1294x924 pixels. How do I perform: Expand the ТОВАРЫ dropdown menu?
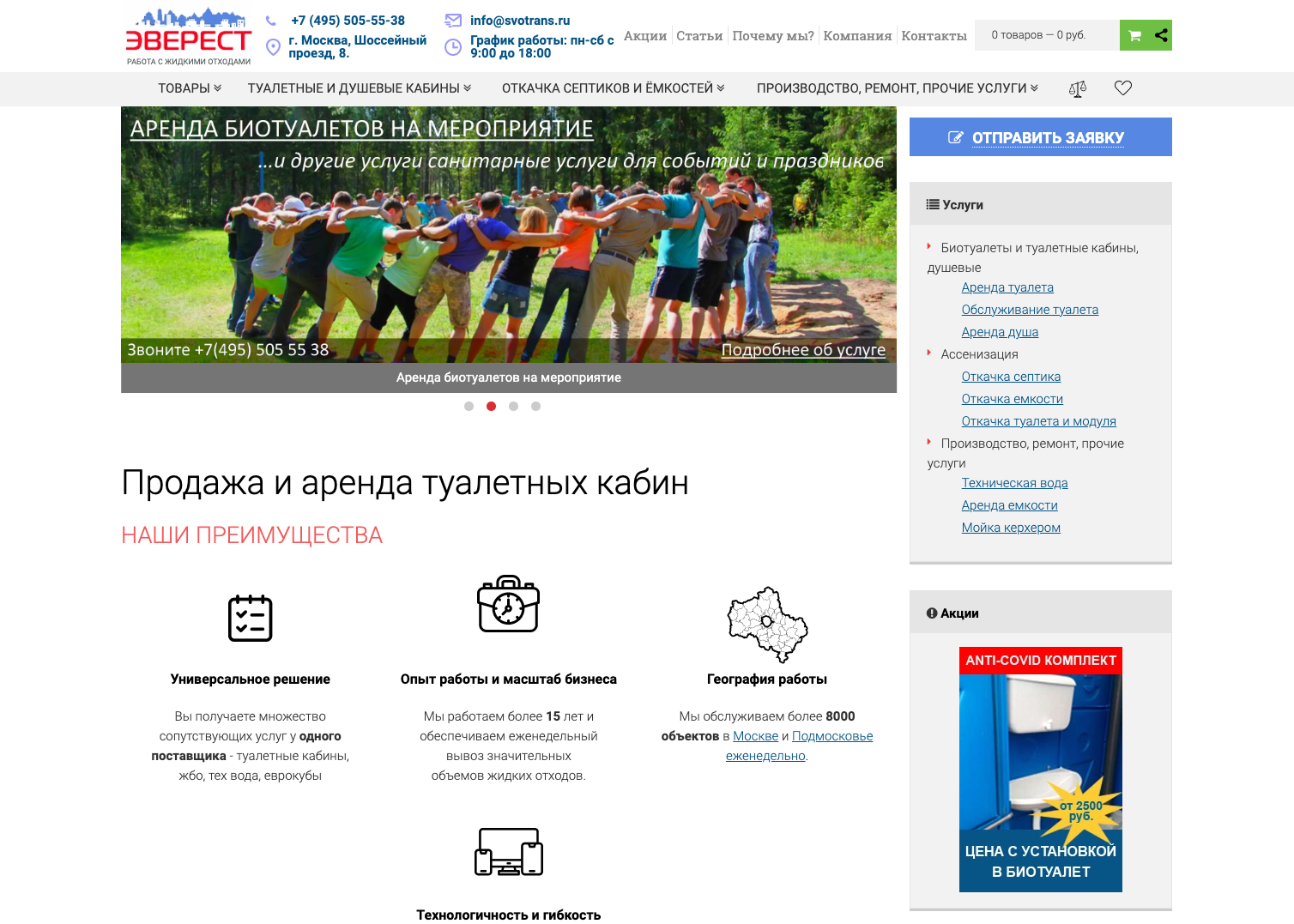[x=189, y=88]
